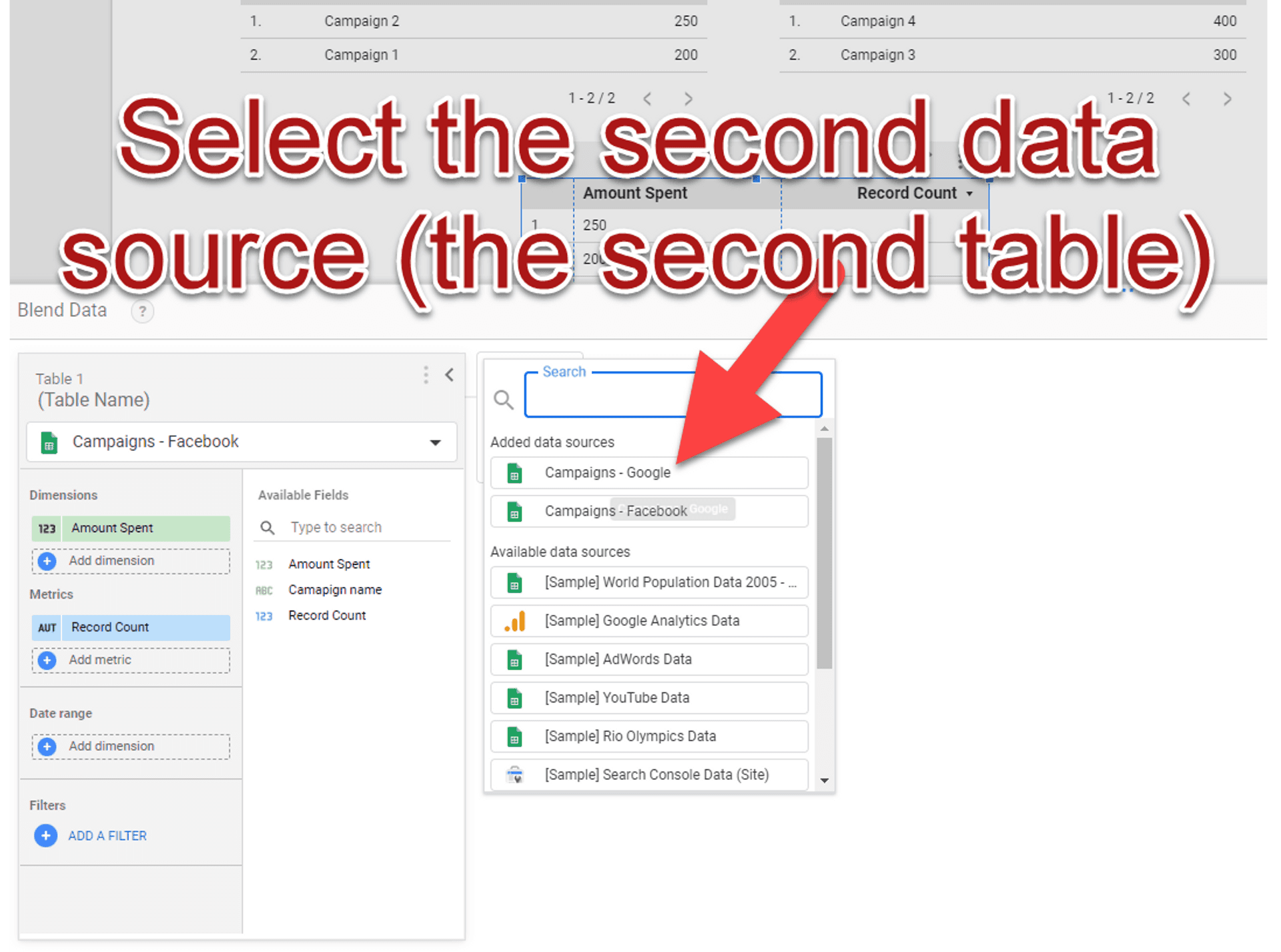Select Record Count in Available Fields
Image resolution: width=1281 pixels, height=952 pixels.
coord(327,616)
